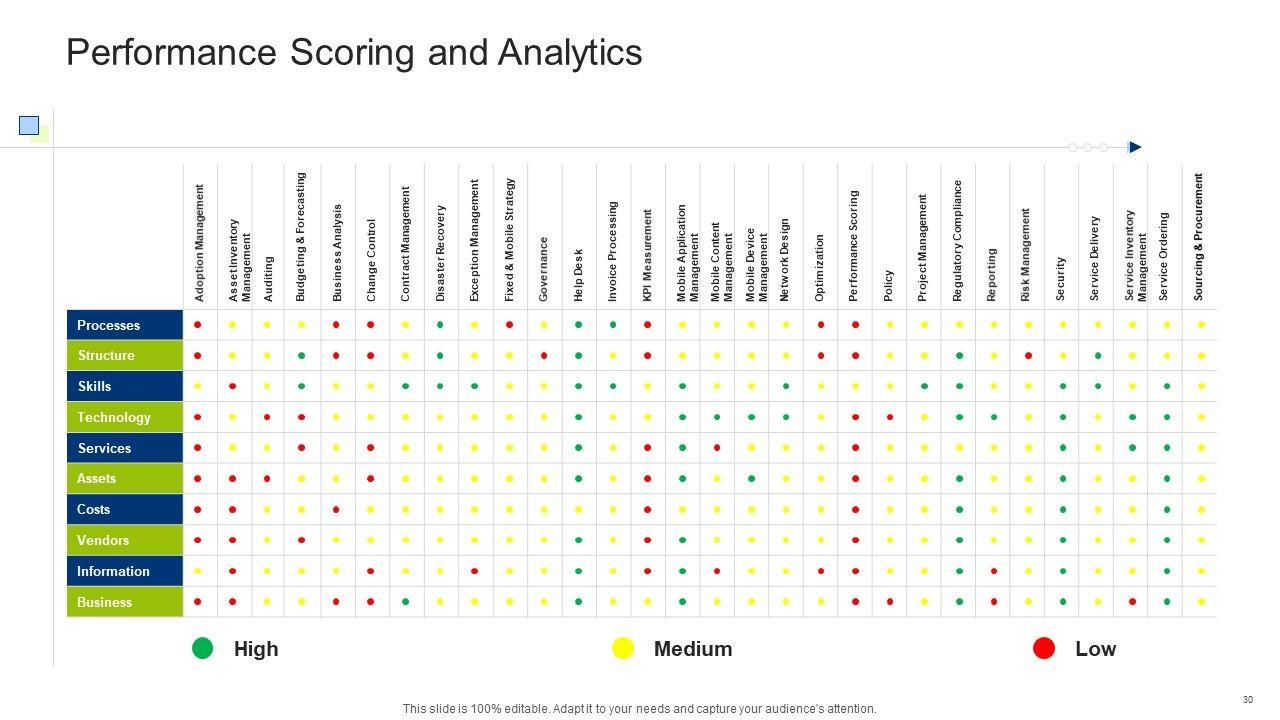Click the green High legend circle
This screenshot has width=1280, height=720.
click(x=203, y=649)
